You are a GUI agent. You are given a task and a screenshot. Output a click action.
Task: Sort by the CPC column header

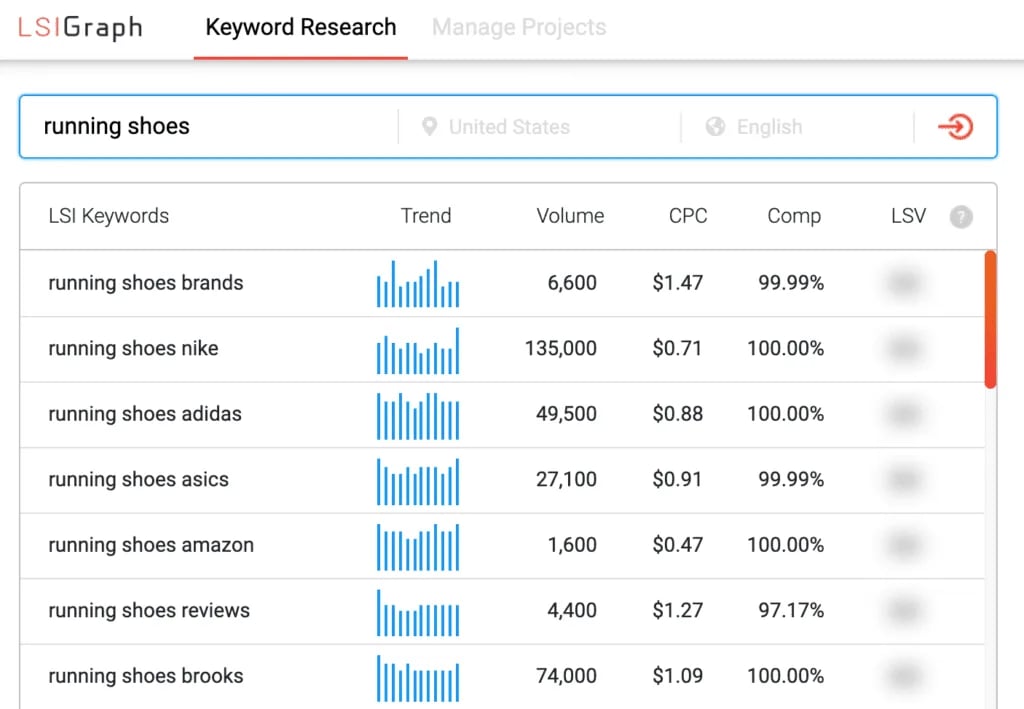point(688,216)
